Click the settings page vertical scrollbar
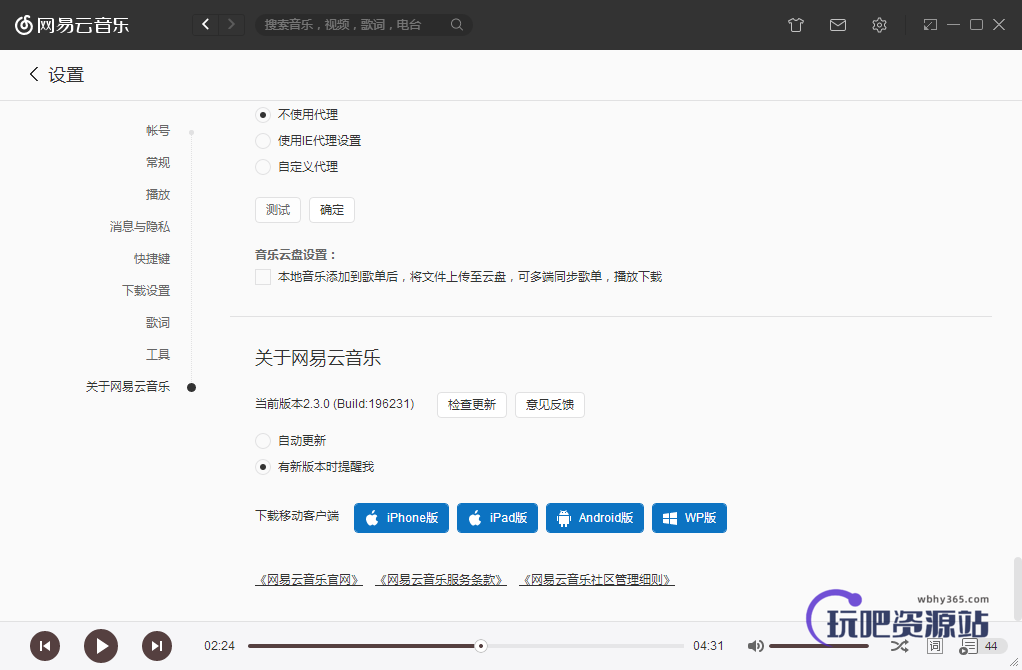 1017,589
